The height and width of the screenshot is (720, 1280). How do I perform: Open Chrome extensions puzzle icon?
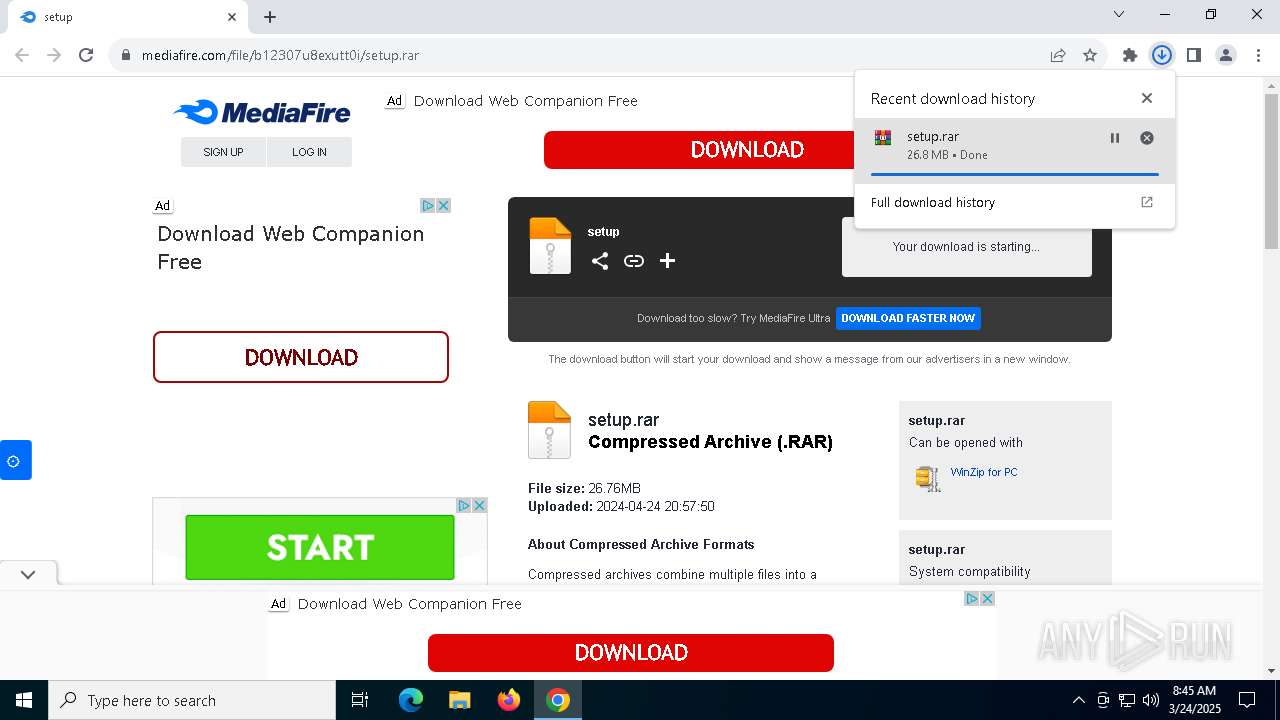pos(1130,55)
